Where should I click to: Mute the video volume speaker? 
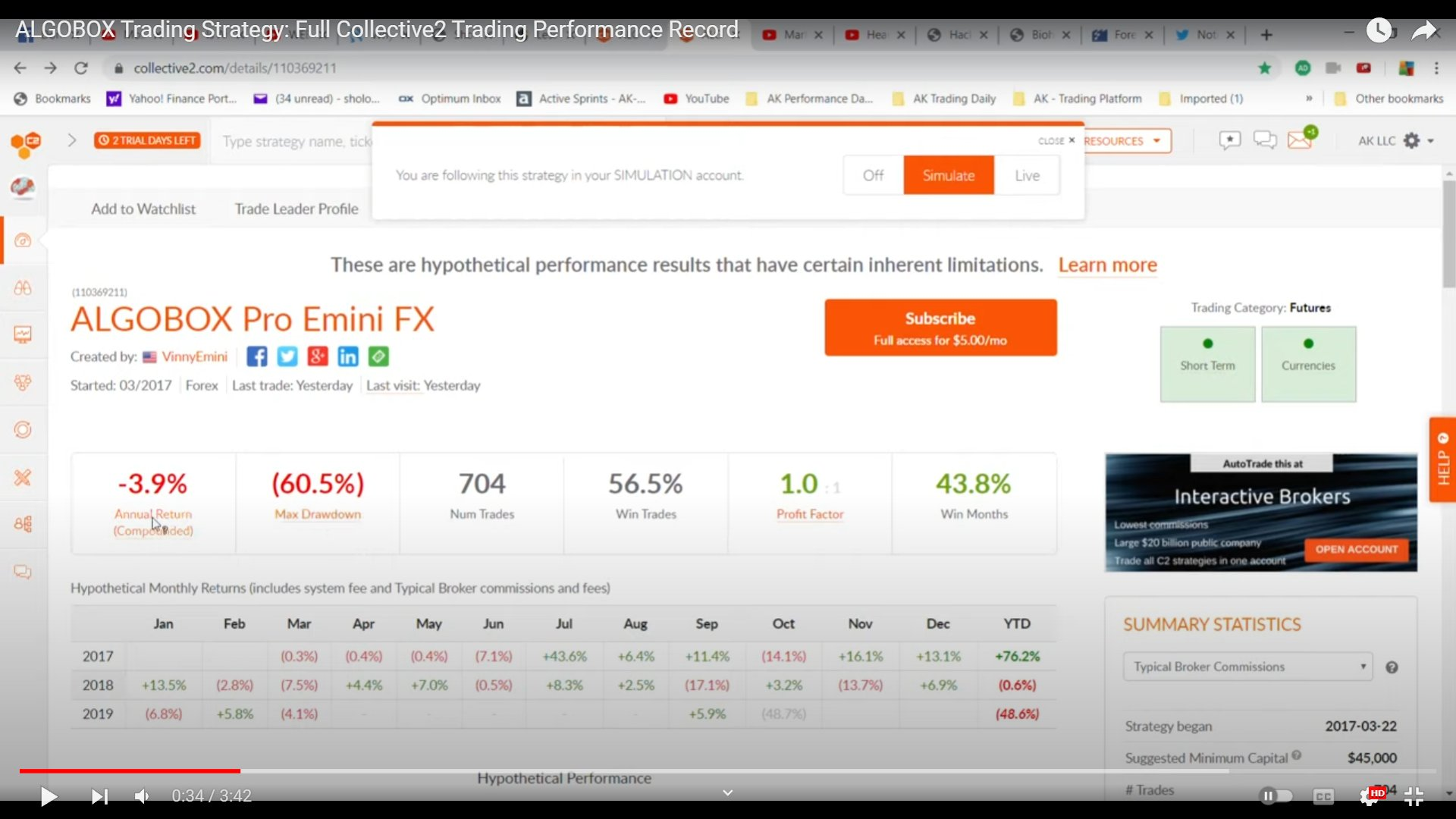[142, 795]
